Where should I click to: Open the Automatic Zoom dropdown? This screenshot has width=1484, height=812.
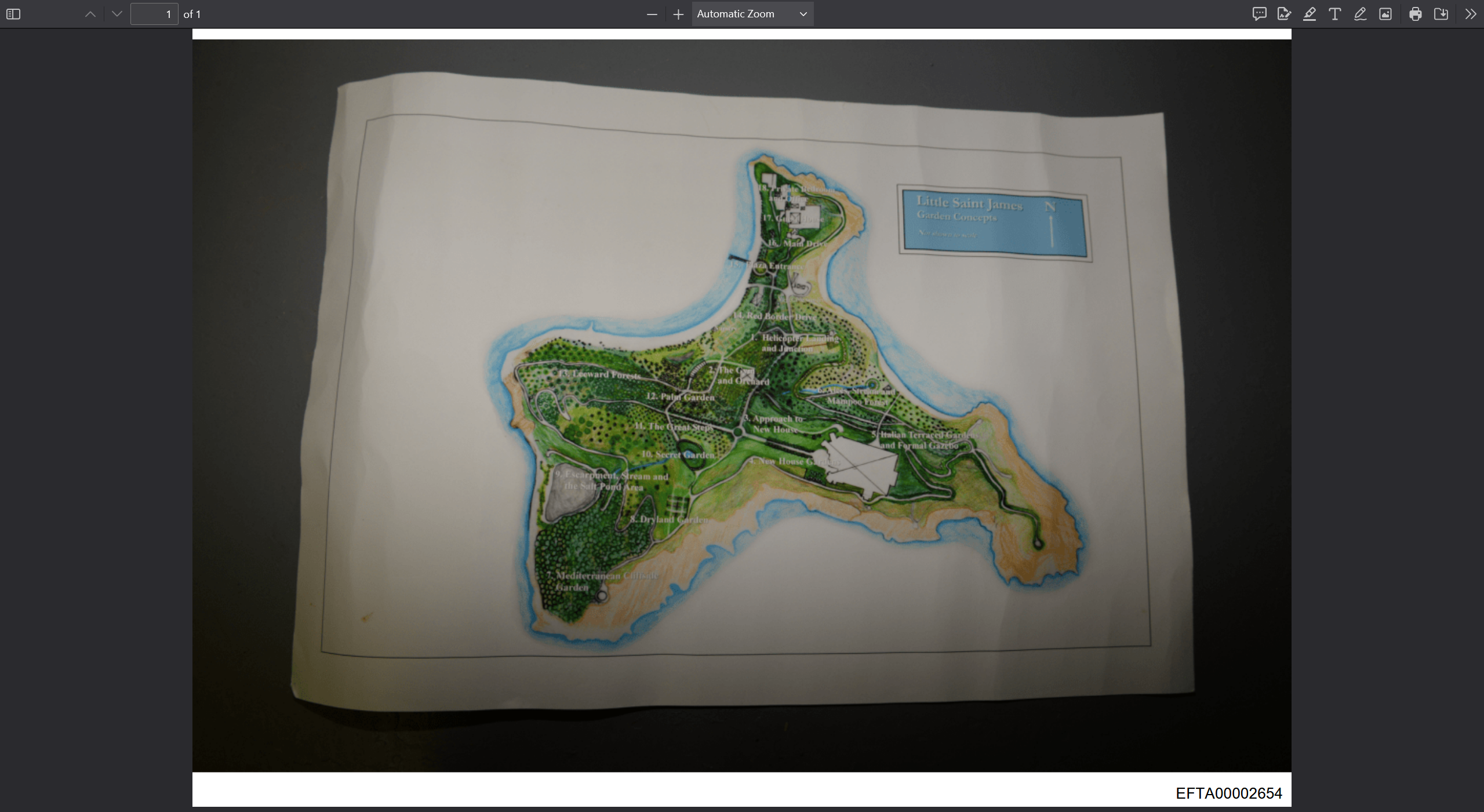[x=752, y=14]
